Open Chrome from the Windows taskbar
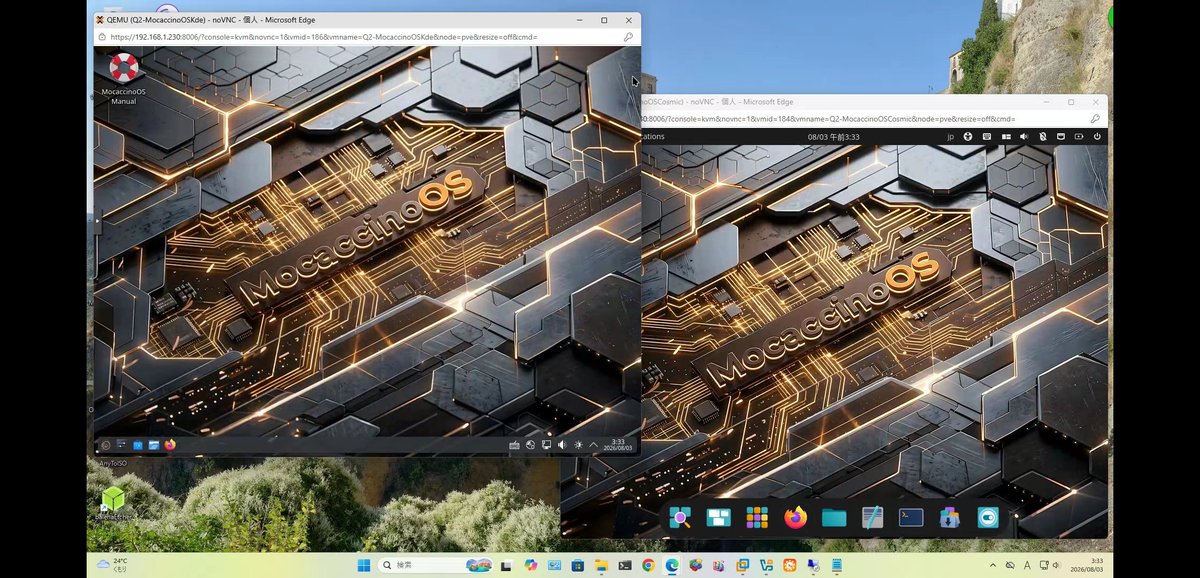This screenshot has width=1200, height=578. pyautogui.click(x=648, y=565)
